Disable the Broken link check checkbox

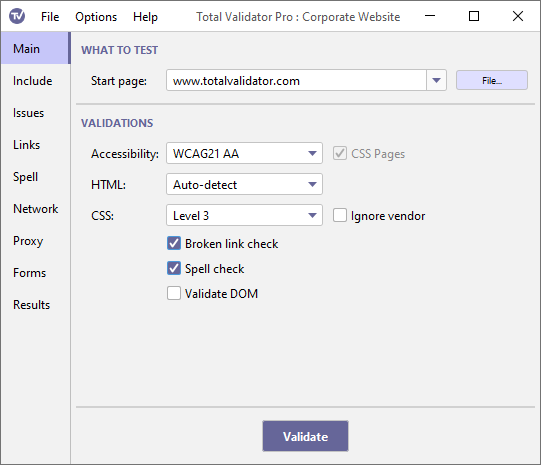[x=174, y=244]
